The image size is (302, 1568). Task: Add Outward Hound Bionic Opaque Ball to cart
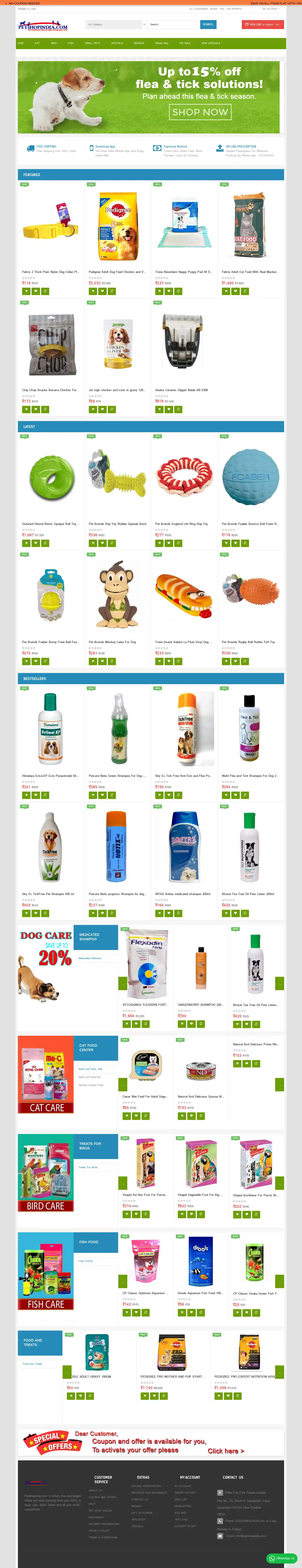26,543
